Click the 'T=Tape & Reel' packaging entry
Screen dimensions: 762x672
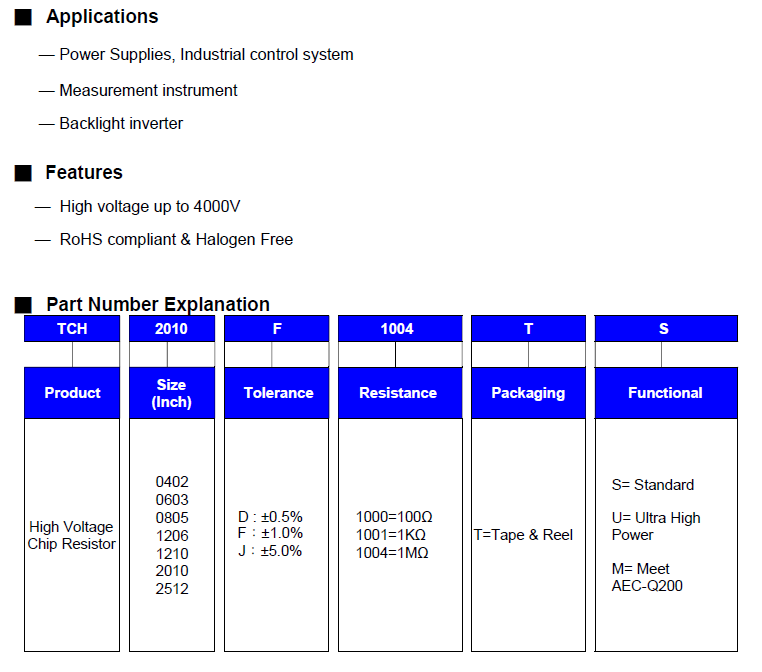(523, 535)
